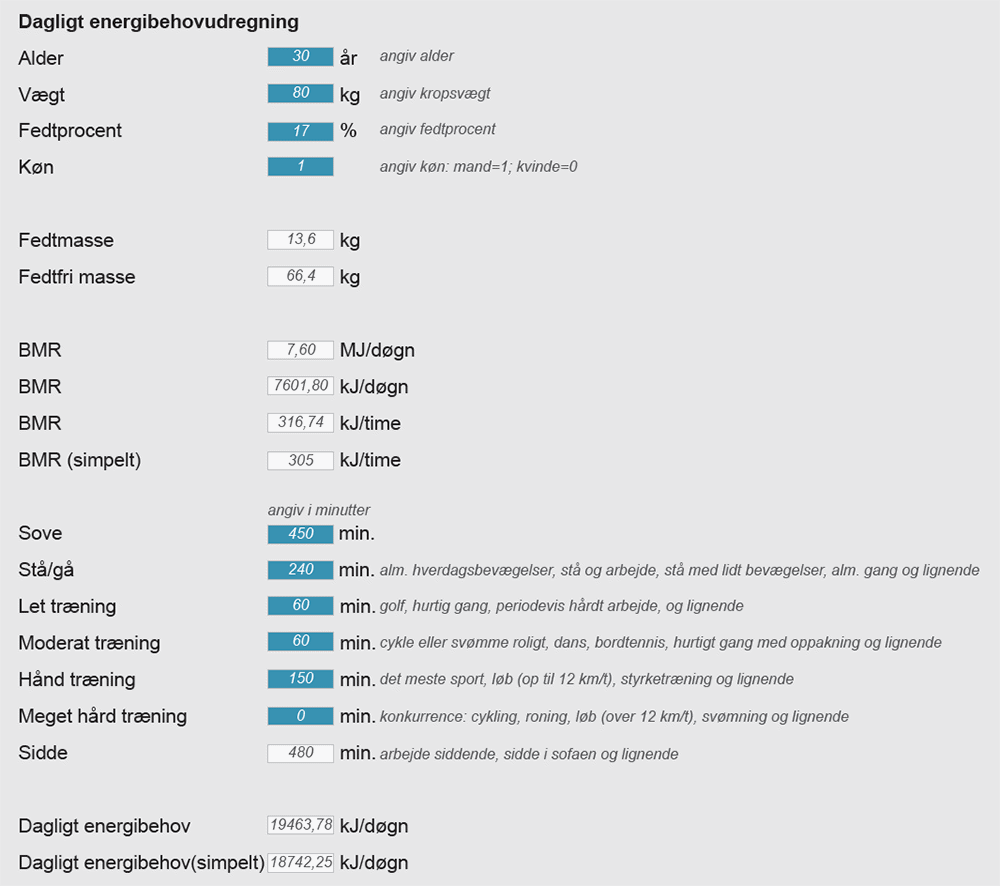Select the Stå/gå minutes input field
Image resolution: width=1000 pixels, height=886 pixels.
(300, 570)
